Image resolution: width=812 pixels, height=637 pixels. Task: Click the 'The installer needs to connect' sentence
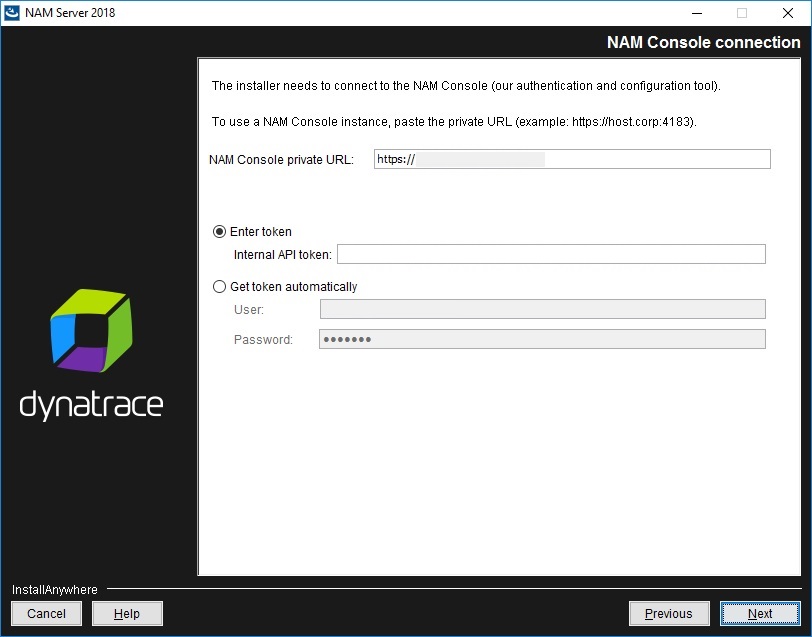(x=466, y=86)
